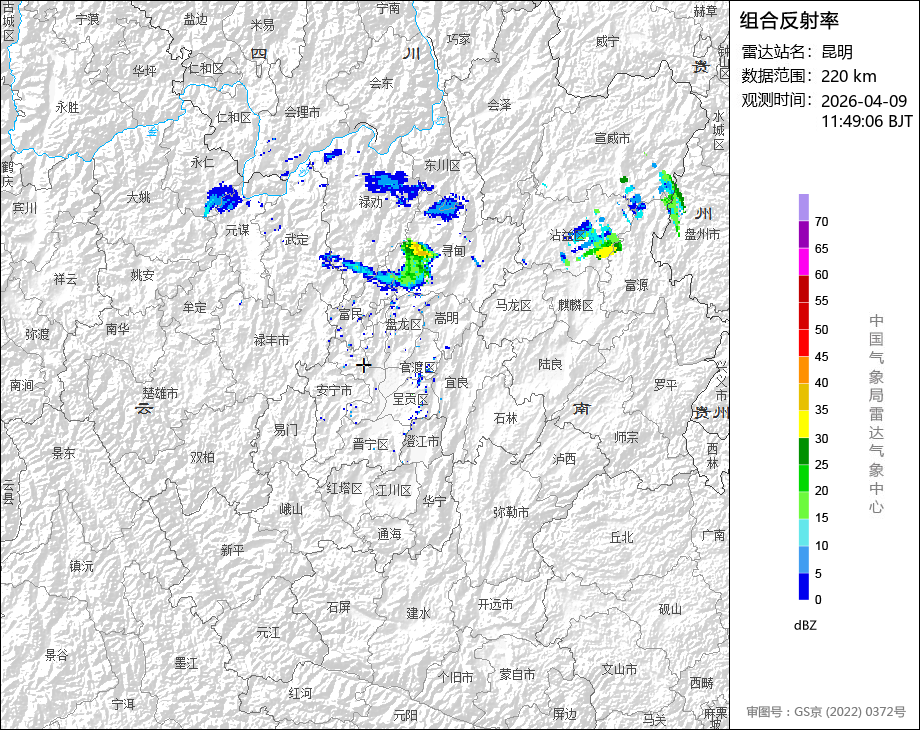
Task: Click the vertical 中国气象局雷达气象中心 text
Action: point(876,413)
